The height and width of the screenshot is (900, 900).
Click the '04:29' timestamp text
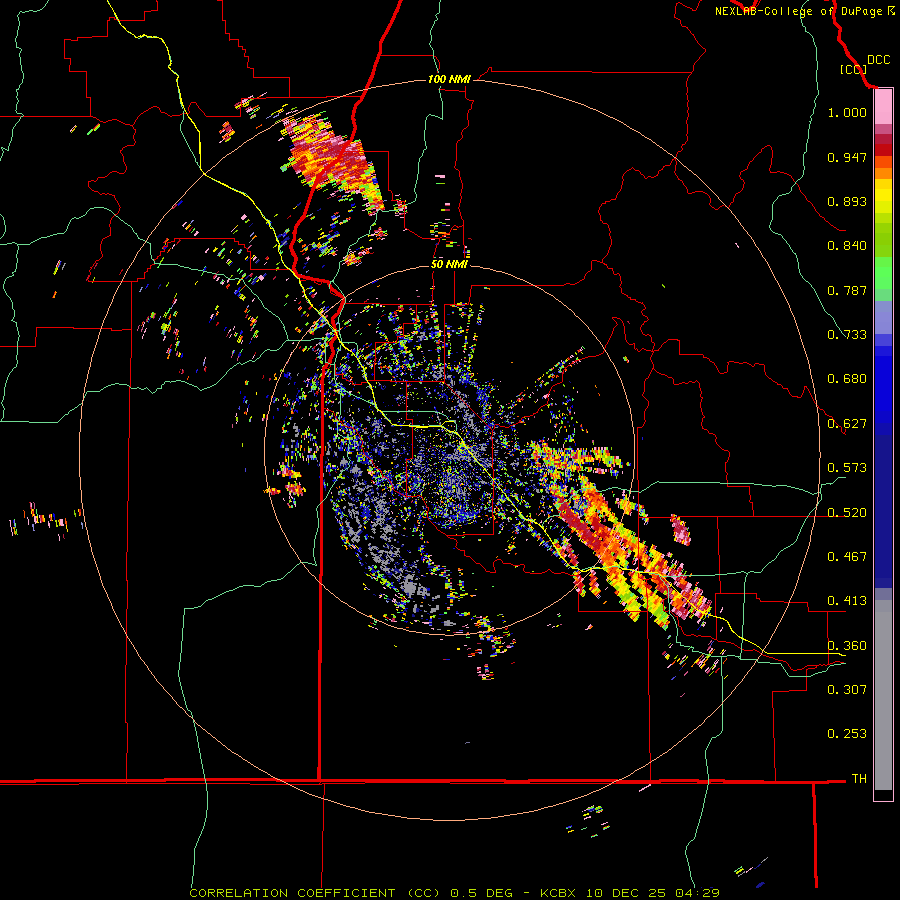[697, 893]
